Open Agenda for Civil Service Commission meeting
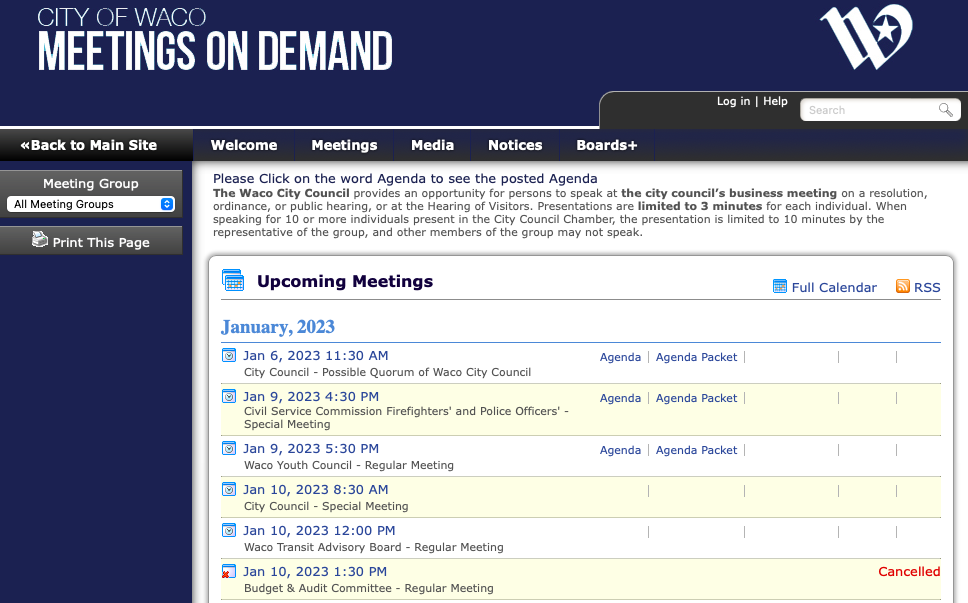968x603 pixels. click(620, 398)
